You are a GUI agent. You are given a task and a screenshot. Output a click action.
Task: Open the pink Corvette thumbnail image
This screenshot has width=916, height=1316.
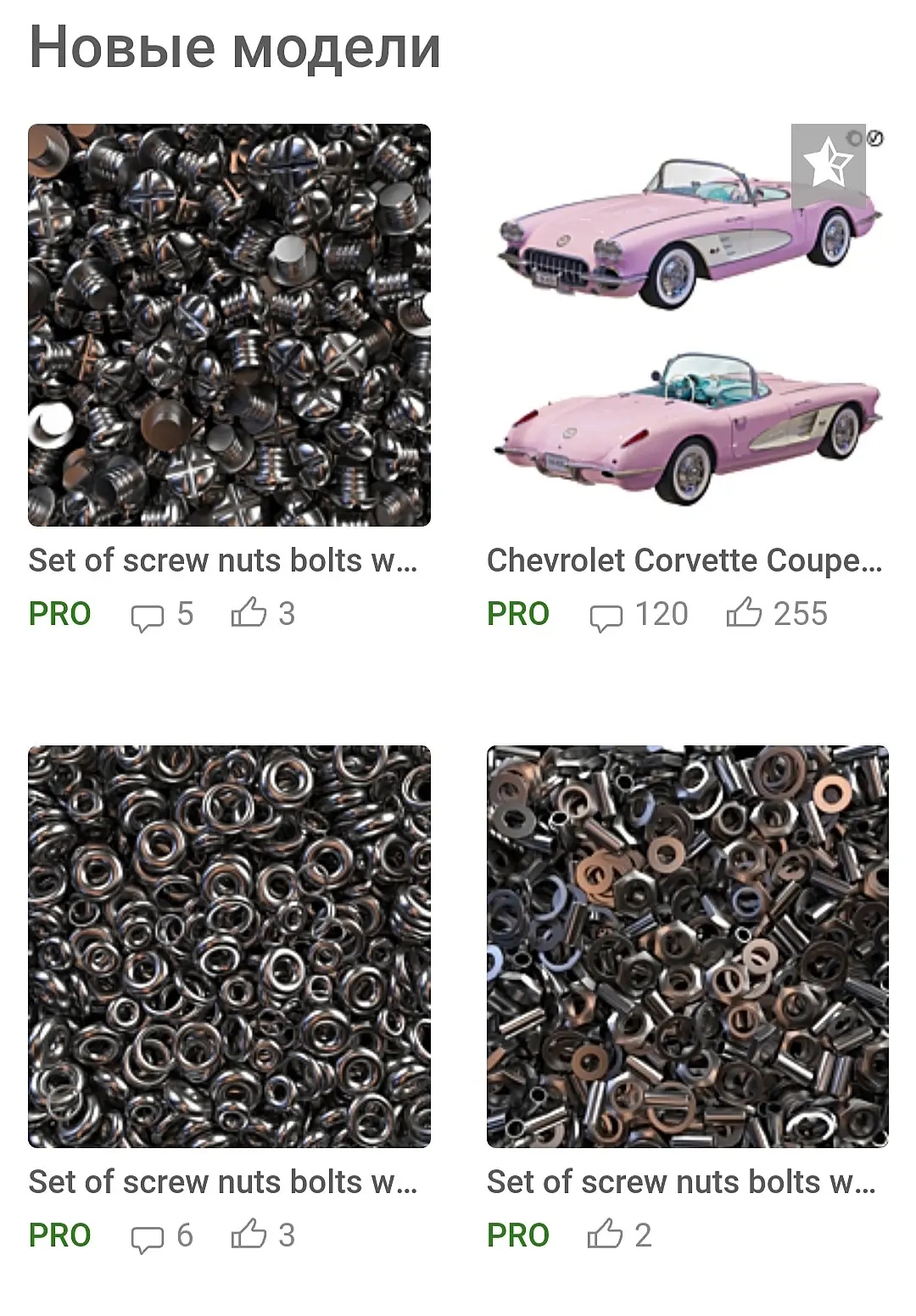688,326
